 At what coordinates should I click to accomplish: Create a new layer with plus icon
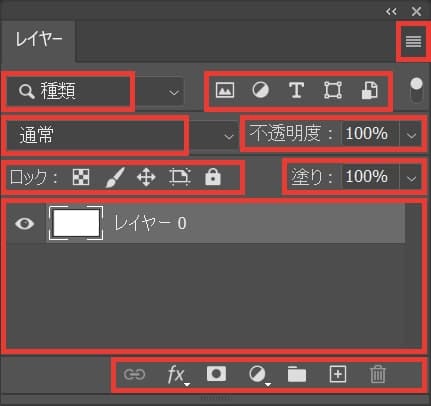tap(338, 374)
